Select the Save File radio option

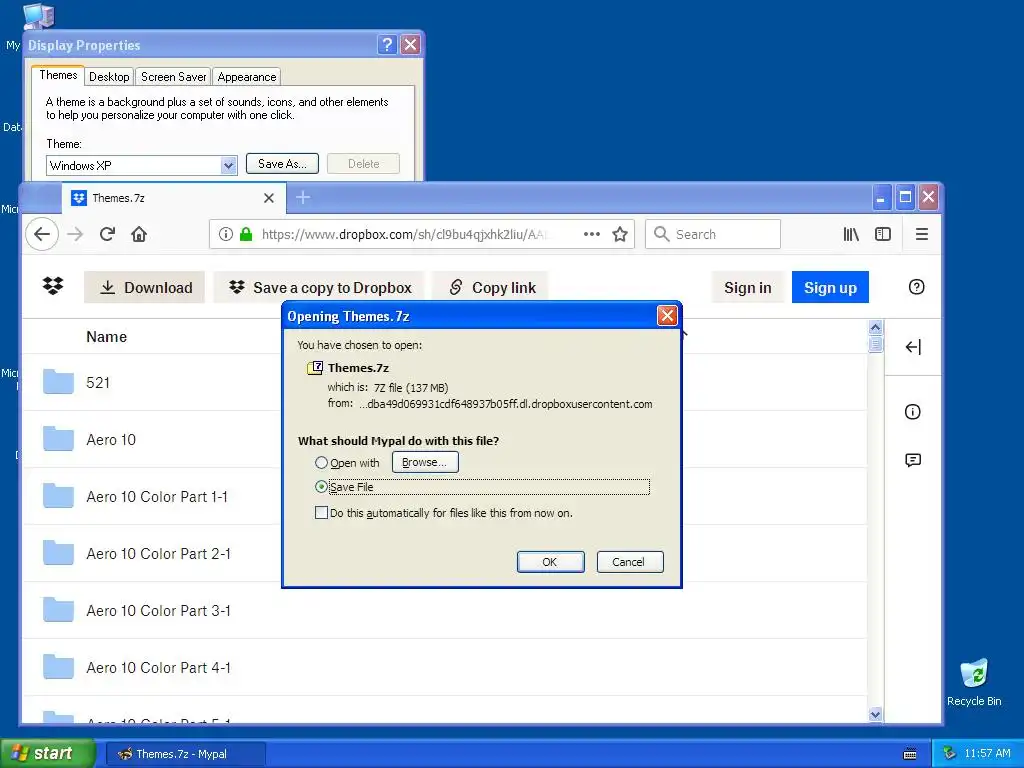pyautogui.click(x=321, y=487)
